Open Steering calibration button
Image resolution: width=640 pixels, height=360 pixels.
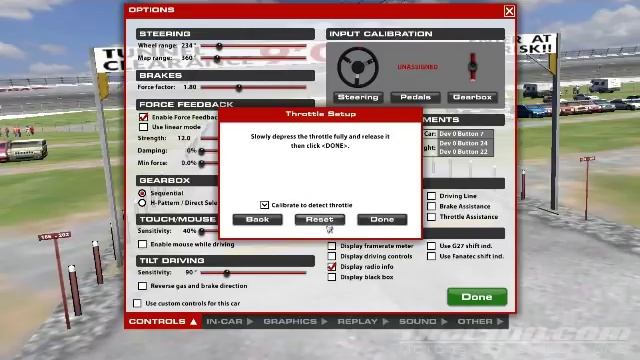pos(358,97)
